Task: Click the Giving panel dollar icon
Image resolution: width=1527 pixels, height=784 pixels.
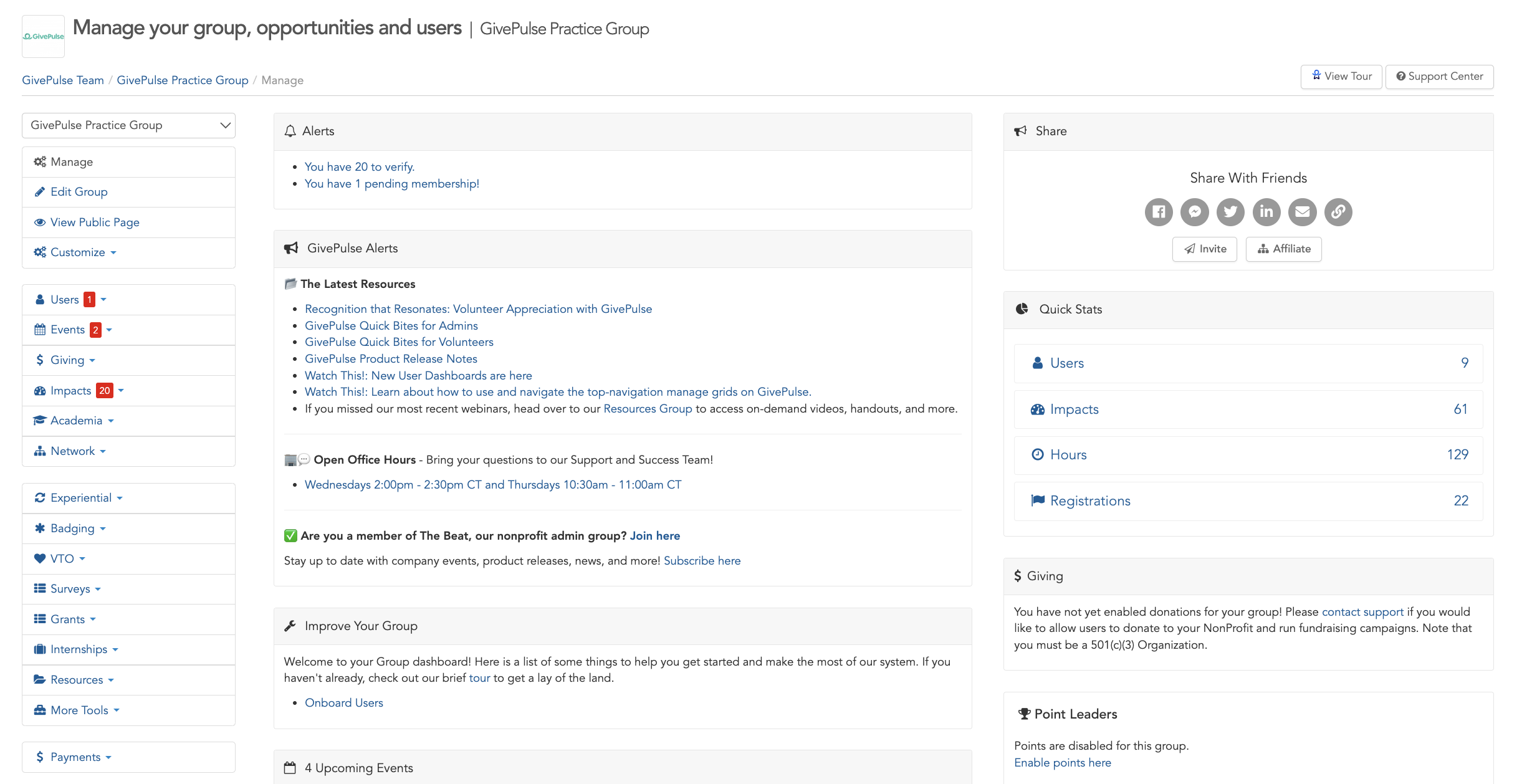Action: point(1018,576)
